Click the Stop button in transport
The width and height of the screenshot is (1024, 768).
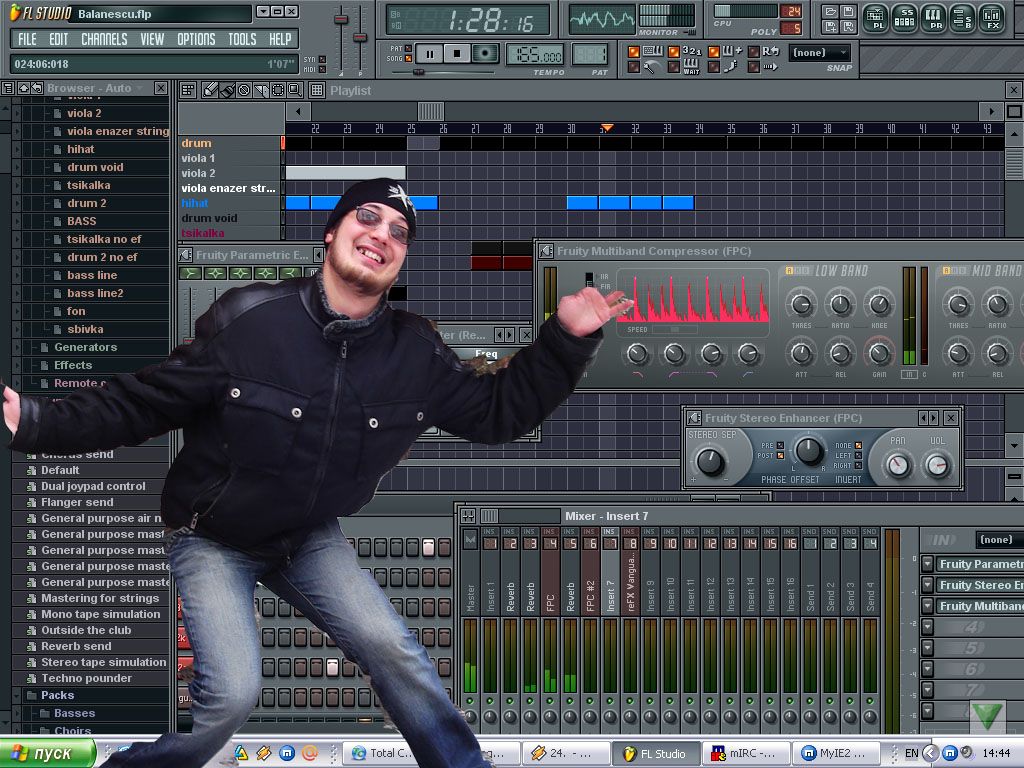457,54
